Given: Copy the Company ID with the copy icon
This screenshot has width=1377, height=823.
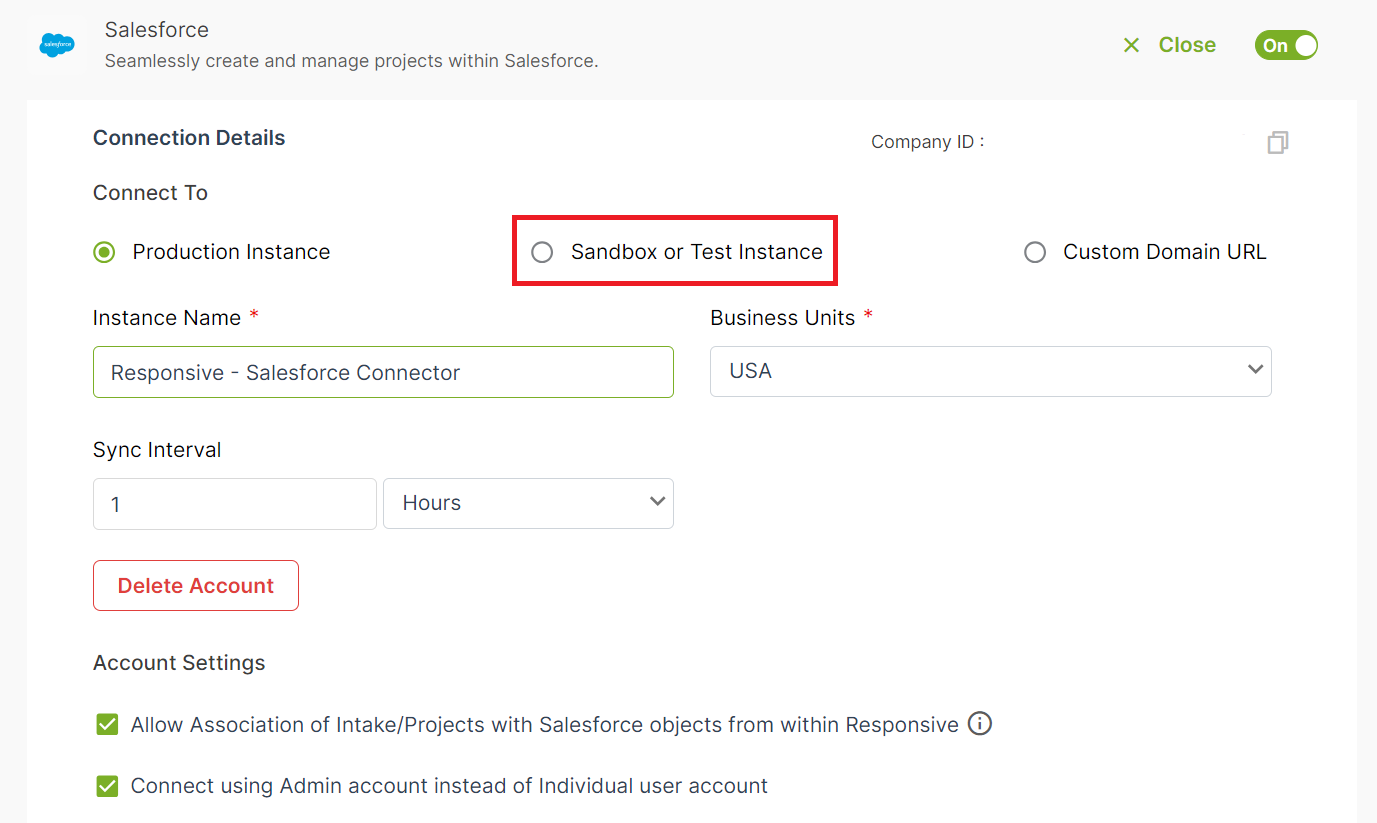Looking at the screenshot, I should (1277, 143).
